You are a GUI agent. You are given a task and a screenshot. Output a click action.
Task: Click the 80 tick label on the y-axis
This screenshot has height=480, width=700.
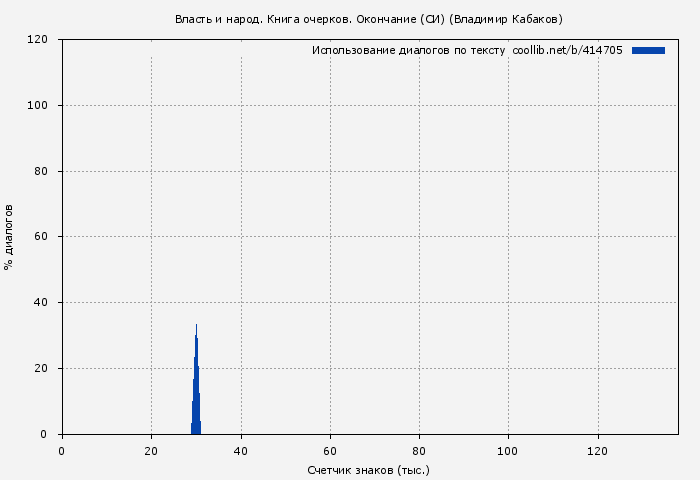[41, 172]
